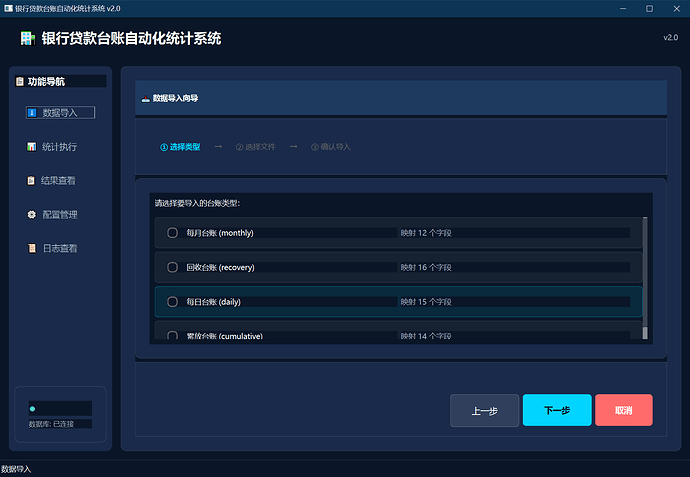Click the 每月台账 (monthly) label

[x=220, y=233]
